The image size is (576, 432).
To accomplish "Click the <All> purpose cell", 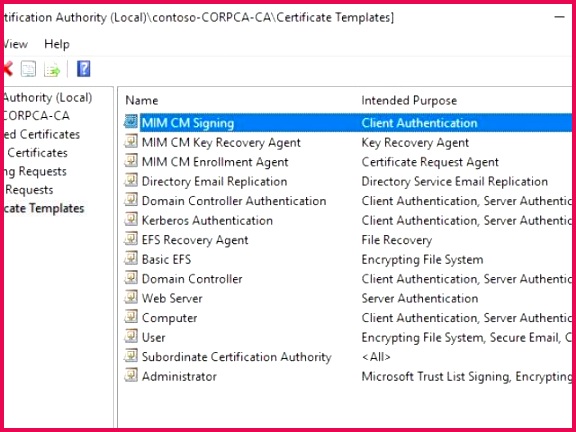I will (376, 357).
